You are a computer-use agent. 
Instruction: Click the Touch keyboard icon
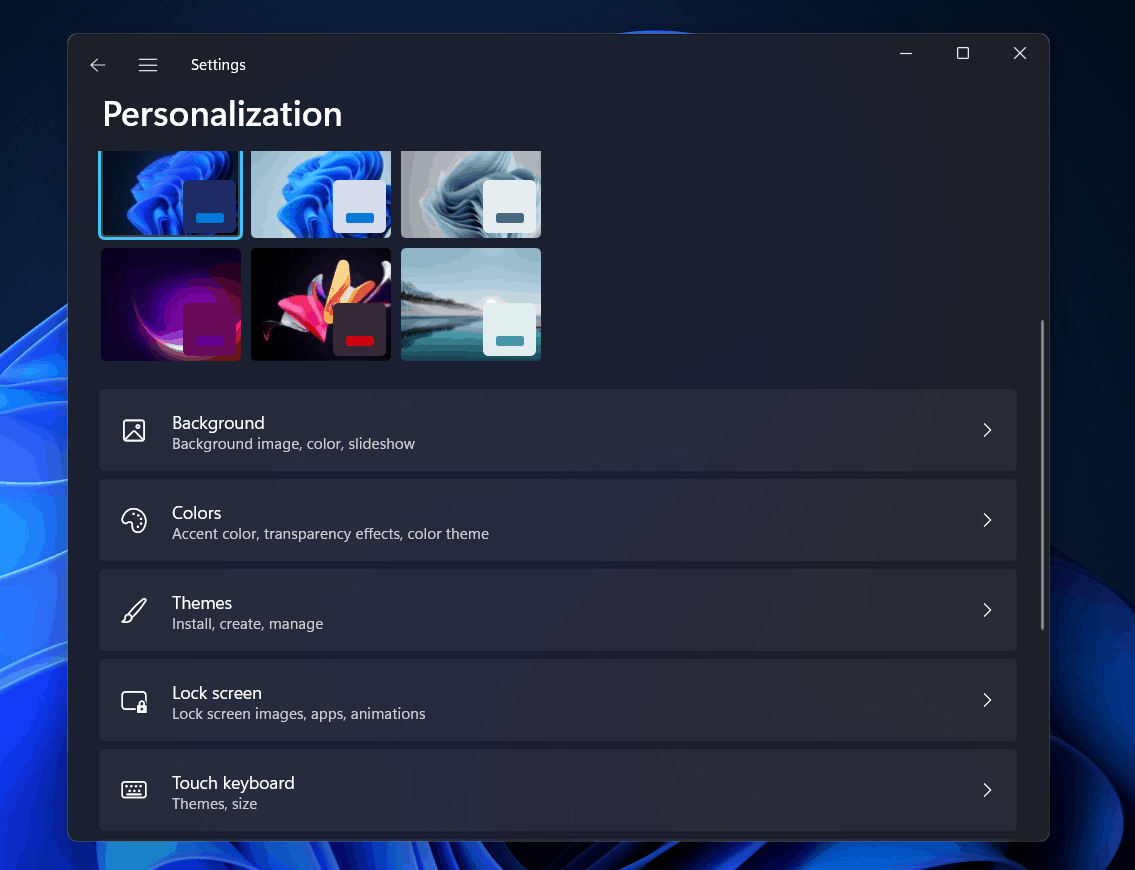tap(134, 790)
